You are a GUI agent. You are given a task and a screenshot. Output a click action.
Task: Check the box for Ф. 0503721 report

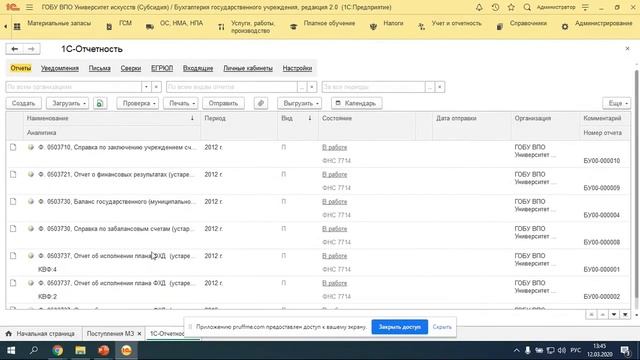[13, 175]
